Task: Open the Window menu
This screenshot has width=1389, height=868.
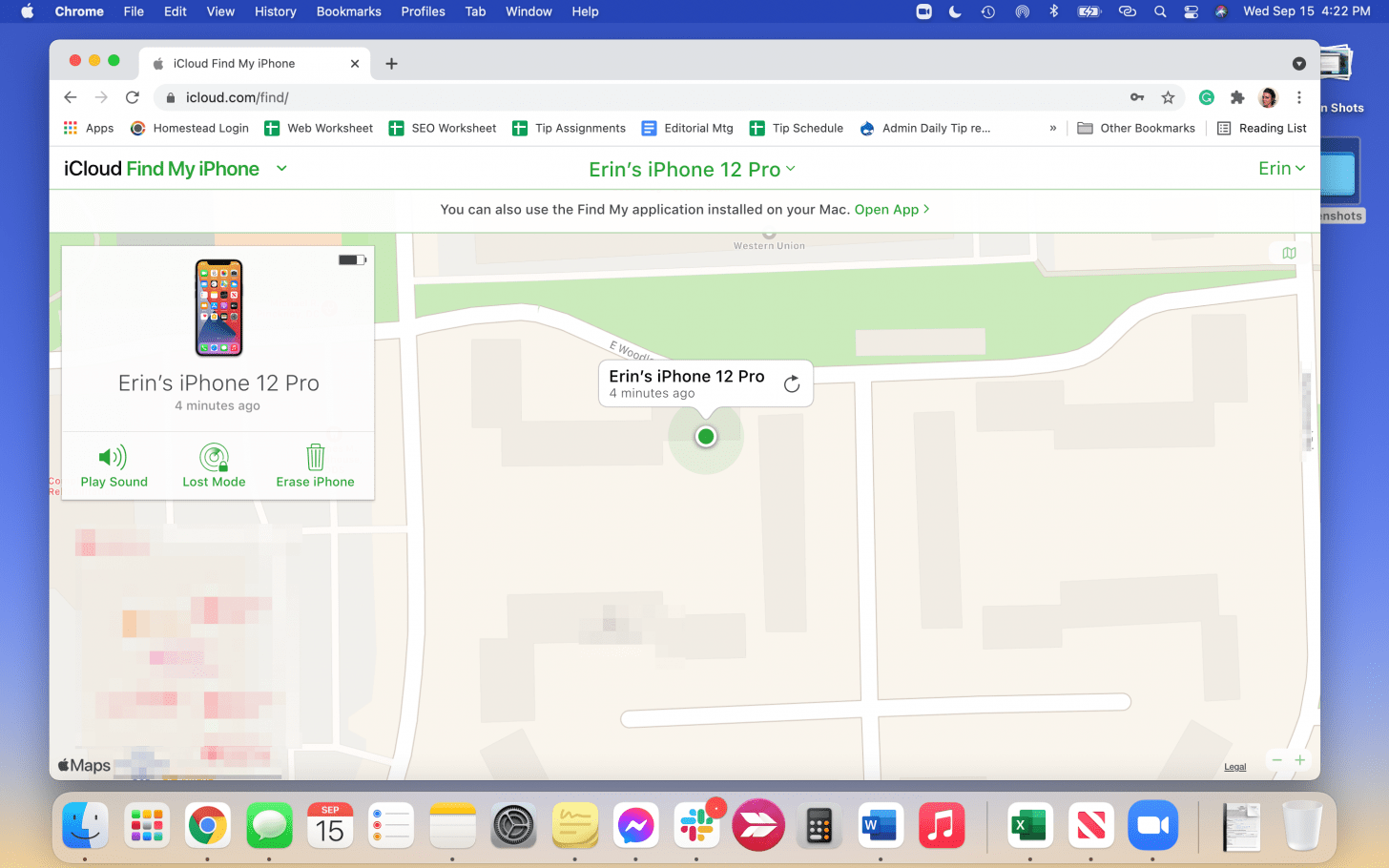Action: point(529,11)
